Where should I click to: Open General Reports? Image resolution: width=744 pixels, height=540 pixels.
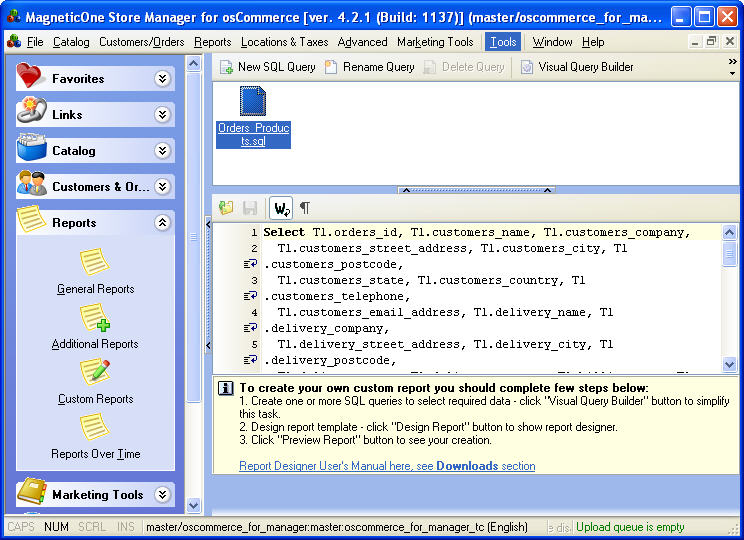(95, 271)
